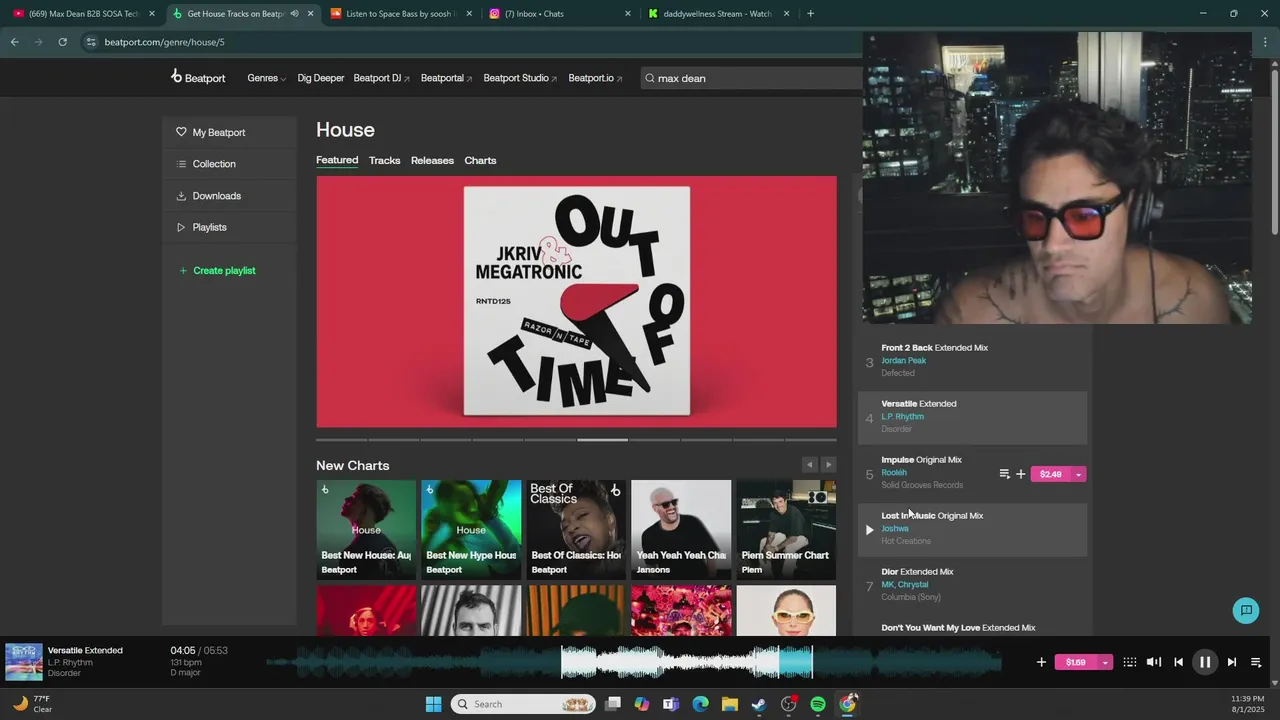Show next New Charts page arrow

click(828, 465)
